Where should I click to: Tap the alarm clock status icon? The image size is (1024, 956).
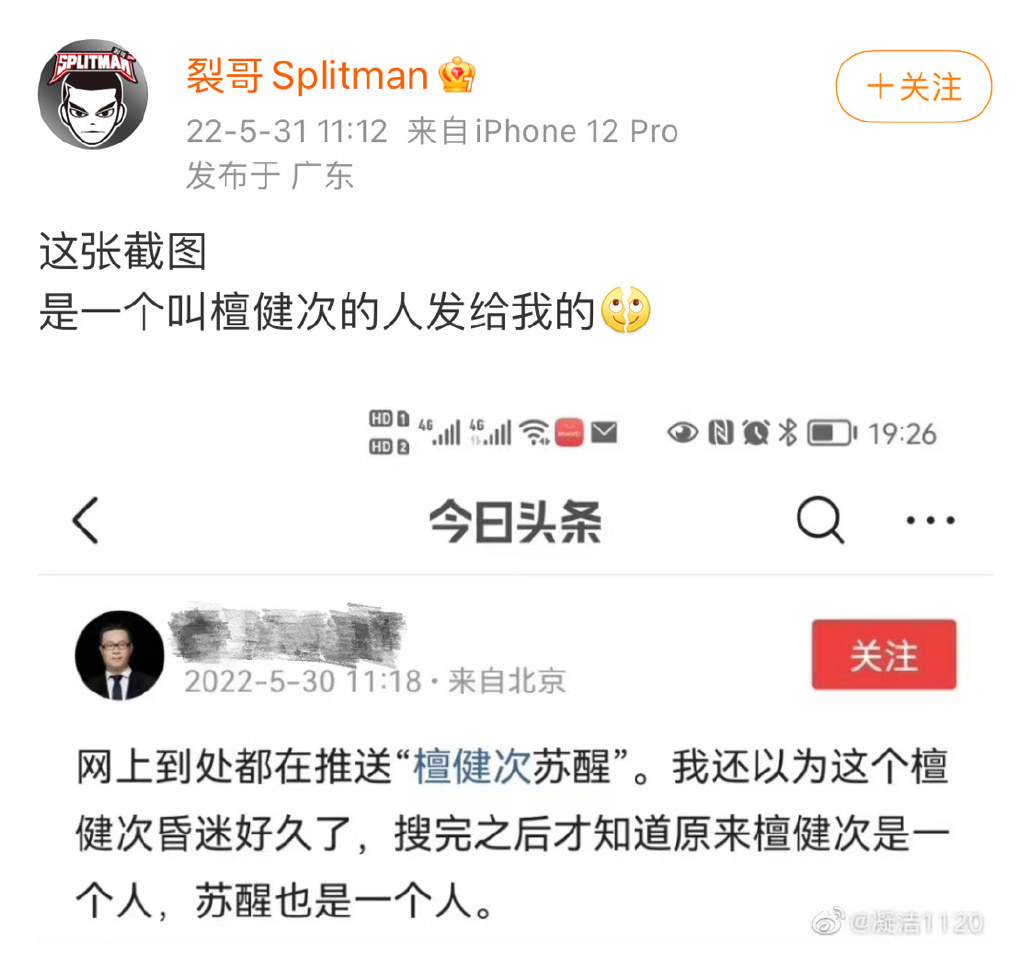point(756,433)
